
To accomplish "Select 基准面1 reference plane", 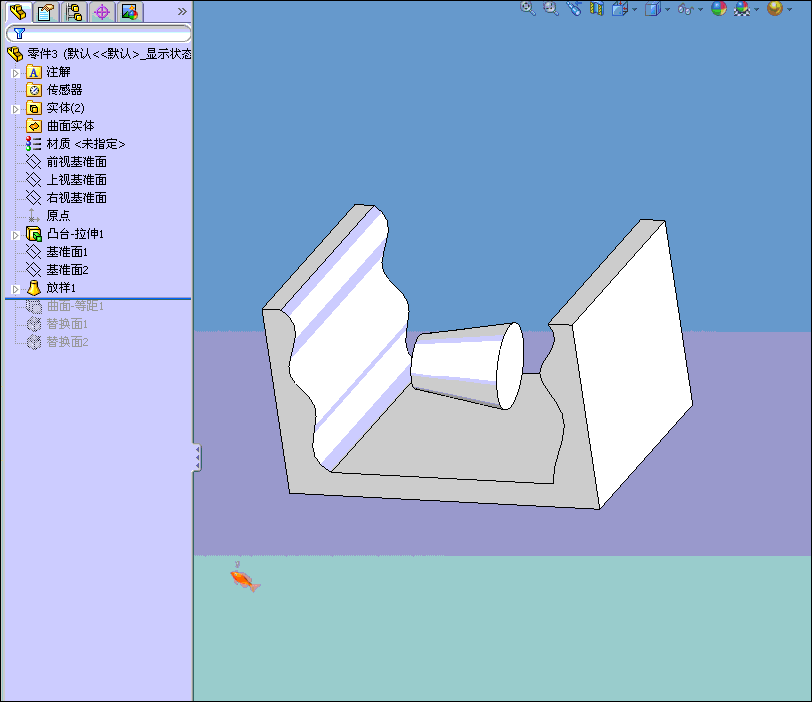I will [67, 252].
